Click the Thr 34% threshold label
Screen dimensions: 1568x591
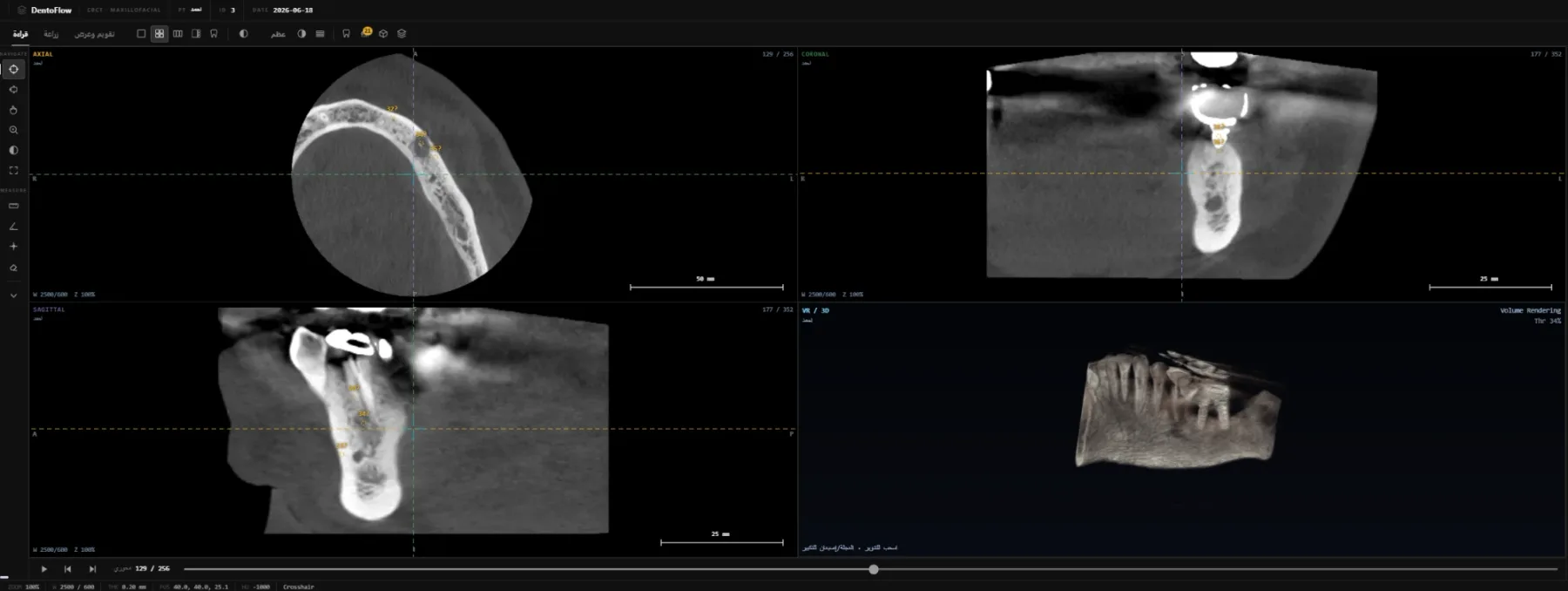point(1547,321)
